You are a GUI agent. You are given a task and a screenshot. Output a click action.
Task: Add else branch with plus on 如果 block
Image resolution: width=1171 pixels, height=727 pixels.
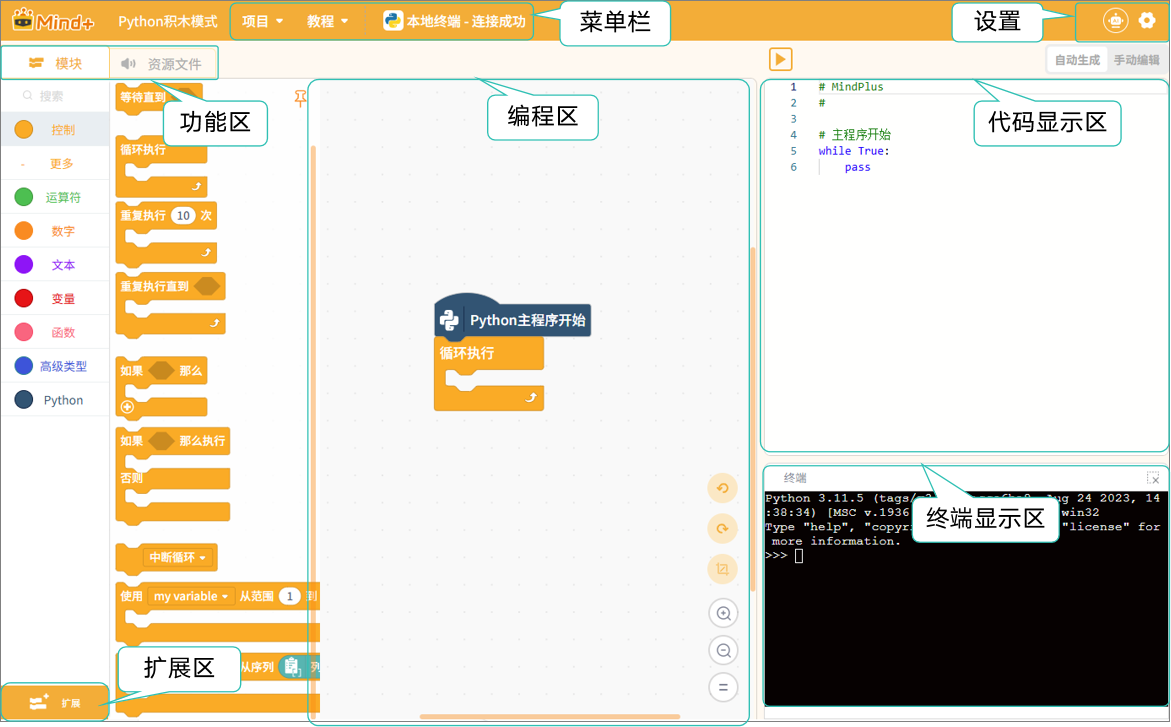pos(127,407)
